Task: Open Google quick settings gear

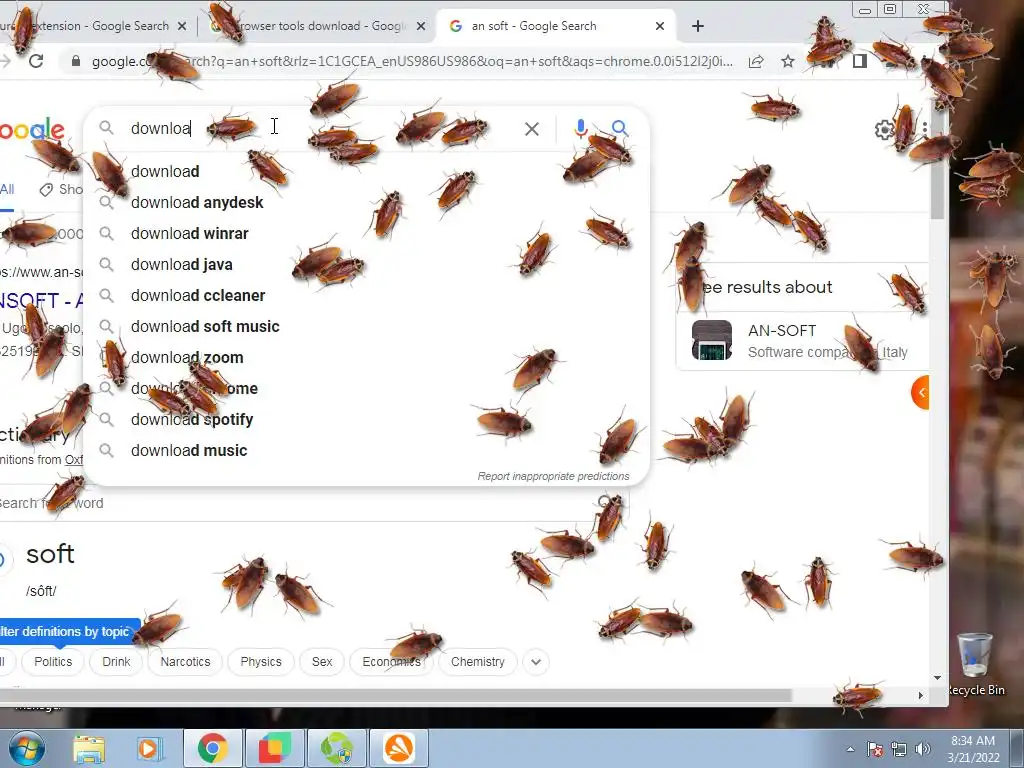Action: [x=885, y=129]
